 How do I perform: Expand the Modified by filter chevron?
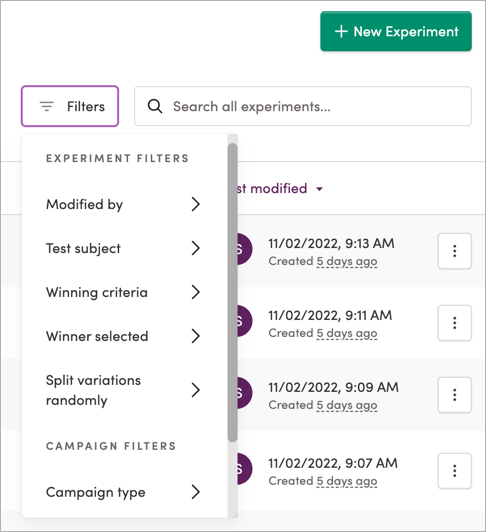coord(195,204)
